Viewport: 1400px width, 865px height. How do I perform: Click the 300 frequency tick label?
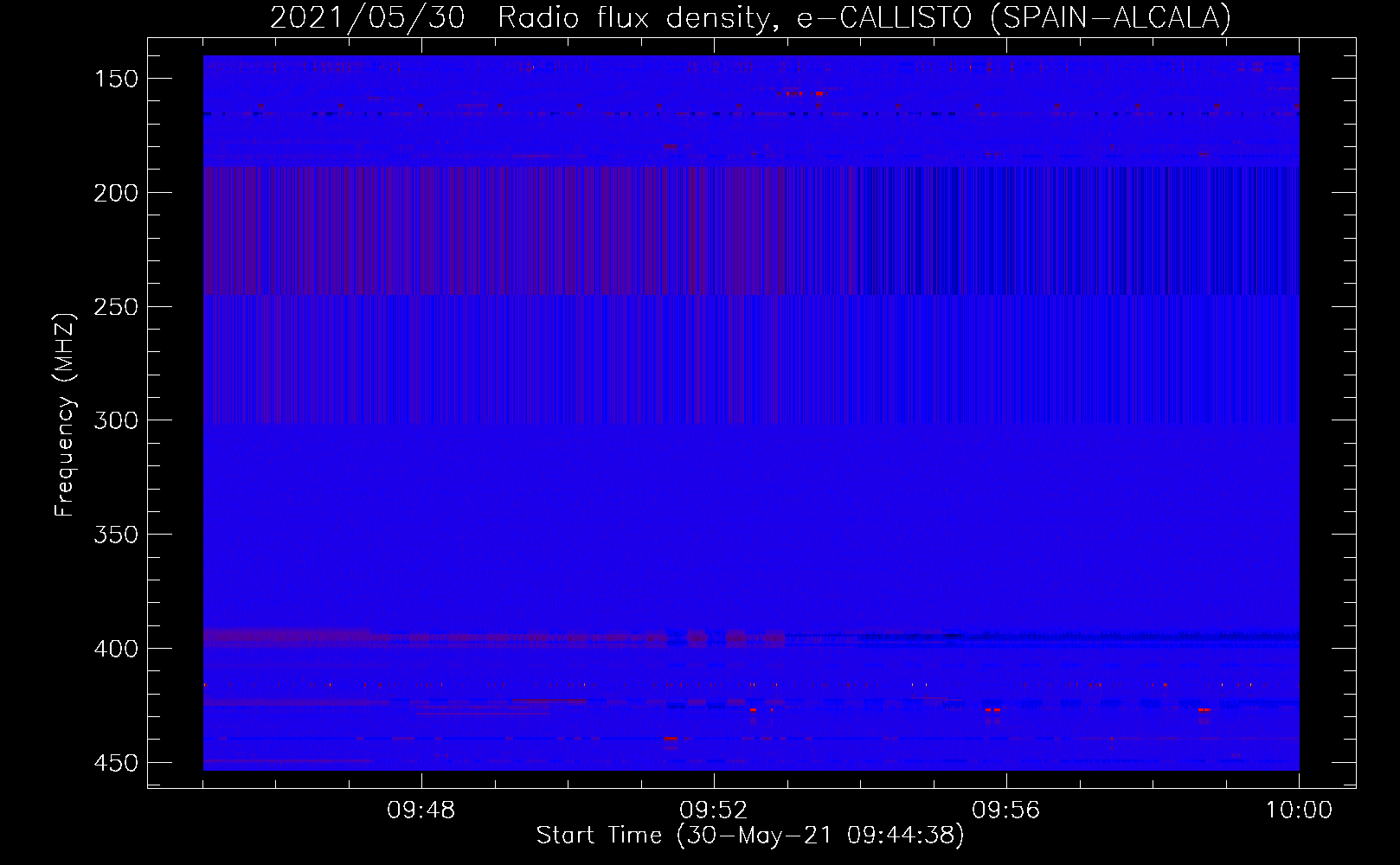click(116, 420)
